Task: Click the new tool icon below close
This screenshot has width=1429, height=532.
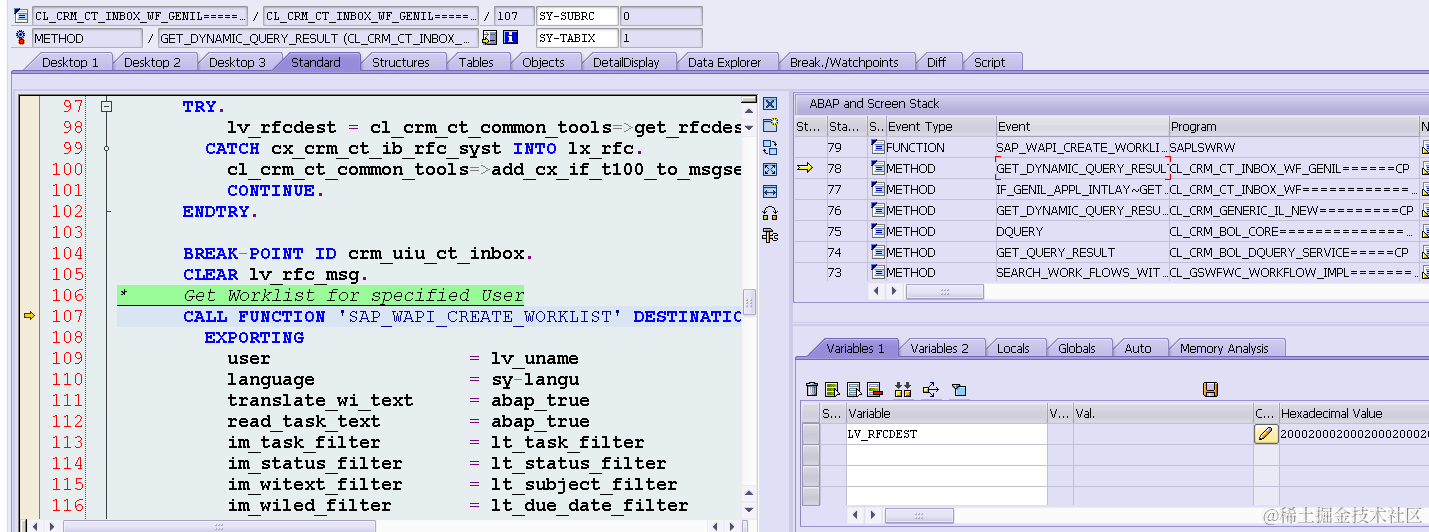Action: click(x=770, y=125)
